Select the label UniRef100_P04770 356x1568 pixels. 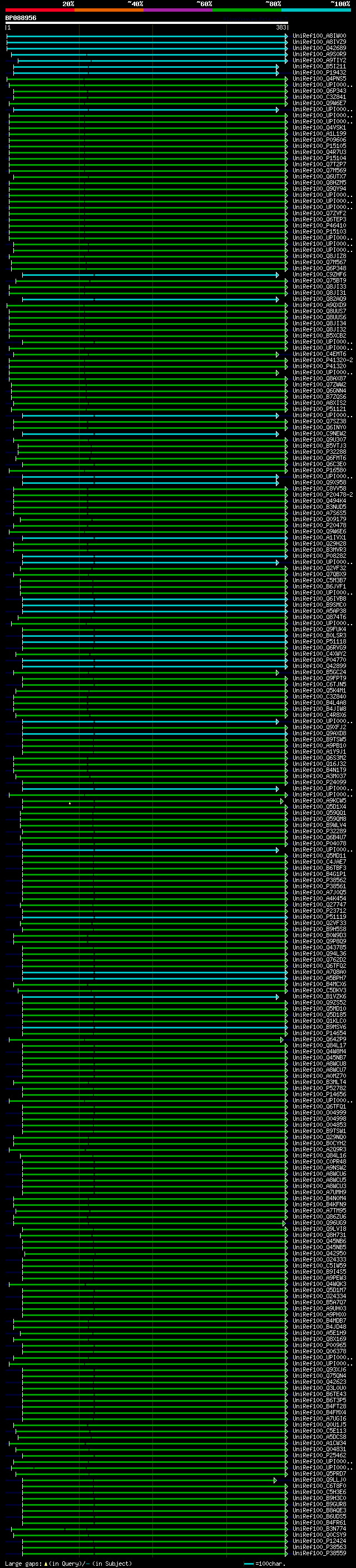tap(319, 660)
